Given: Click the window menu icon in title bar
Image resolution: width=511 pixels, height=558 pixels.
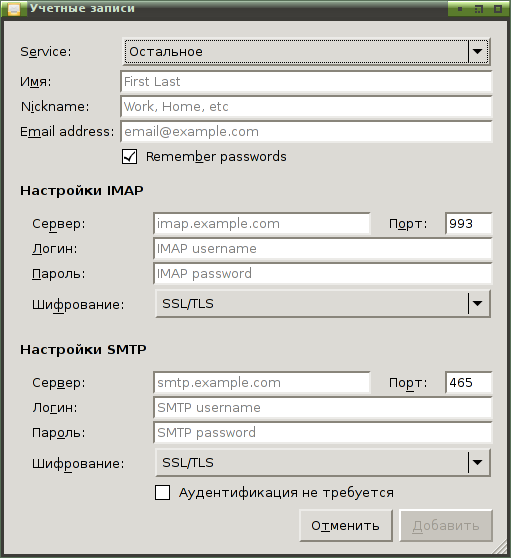Looking at the screenshot, I should pyautogui.click(x=14, y=9).
